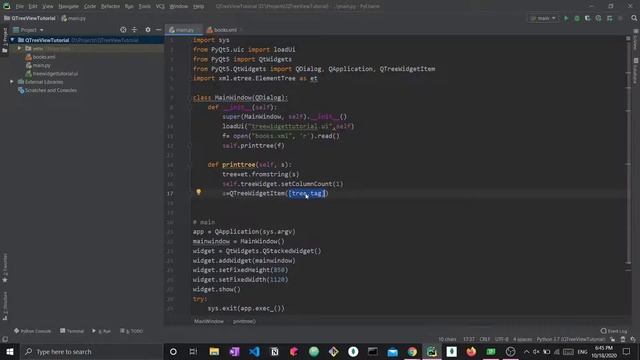Select main.py in the project tree
The width and height of the screenshot is (640, 360).
pos(38,65)
